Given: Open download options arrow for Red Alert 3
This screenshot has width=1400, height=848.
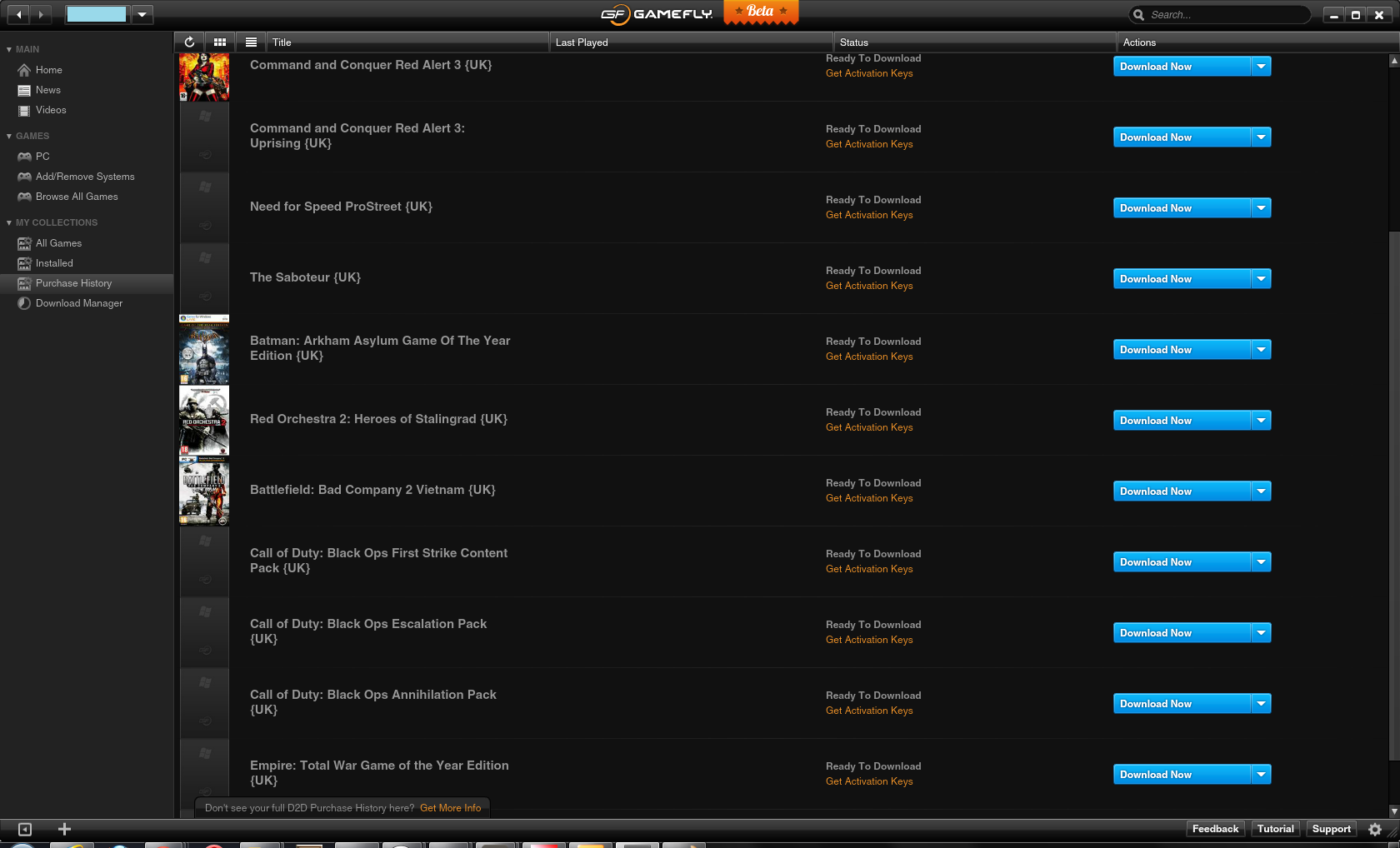Looking at the screenshot, I should (1261, 67).
